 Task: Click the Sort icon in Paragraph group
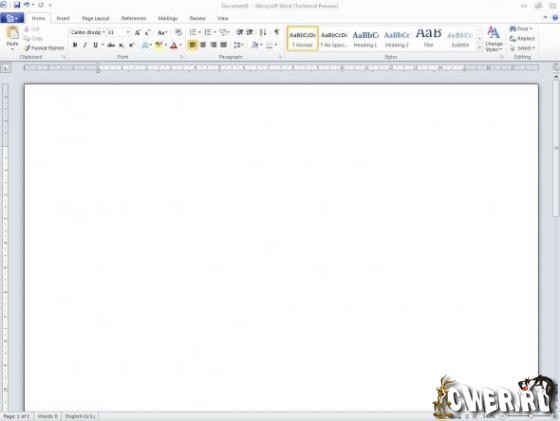pos(263,32)
